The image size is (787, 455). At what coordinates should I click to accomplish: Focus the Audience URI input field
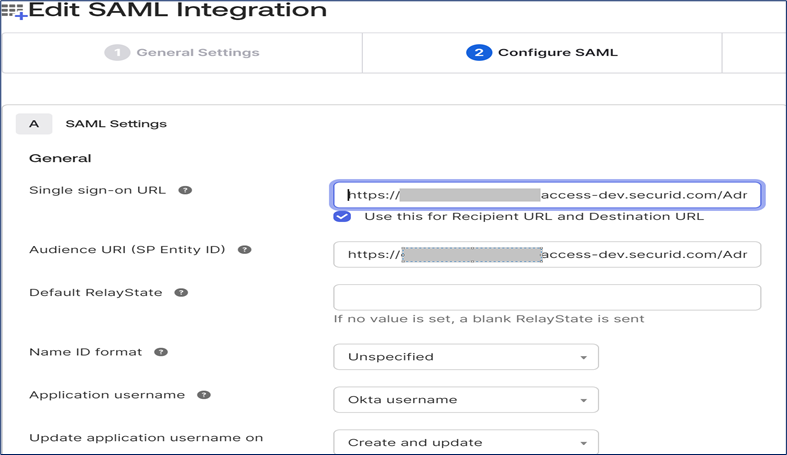click(547, 255)
